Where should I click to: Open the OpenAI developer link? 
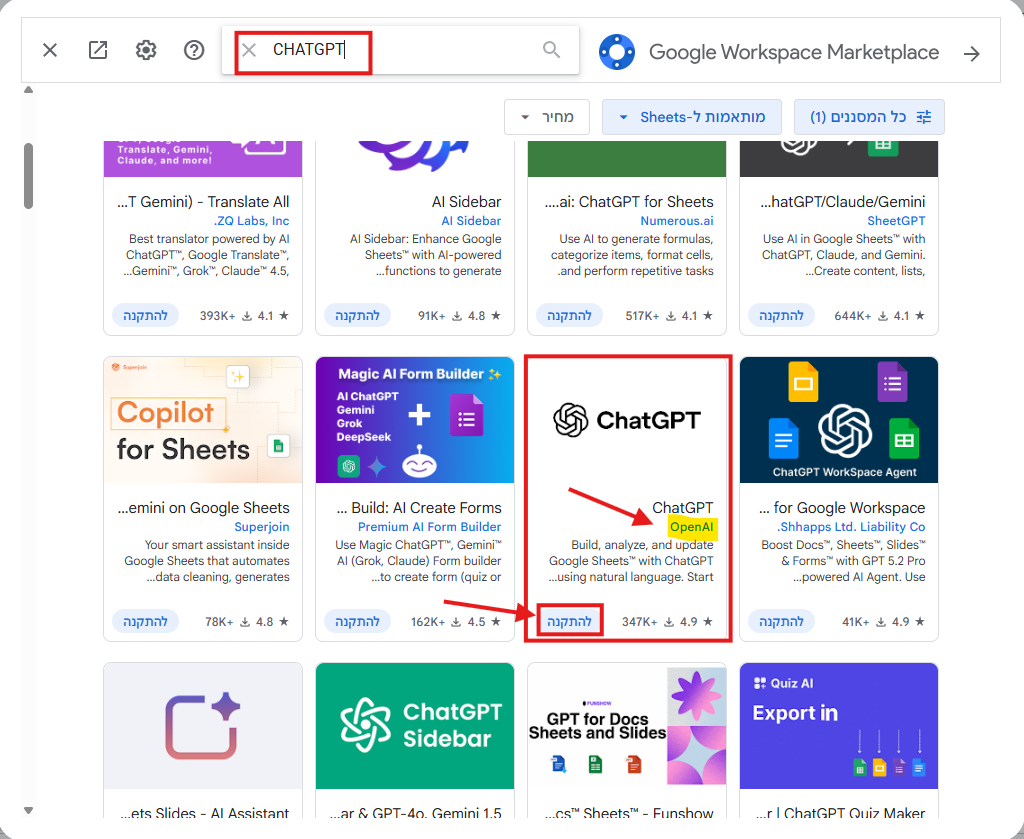pos(692,527)
